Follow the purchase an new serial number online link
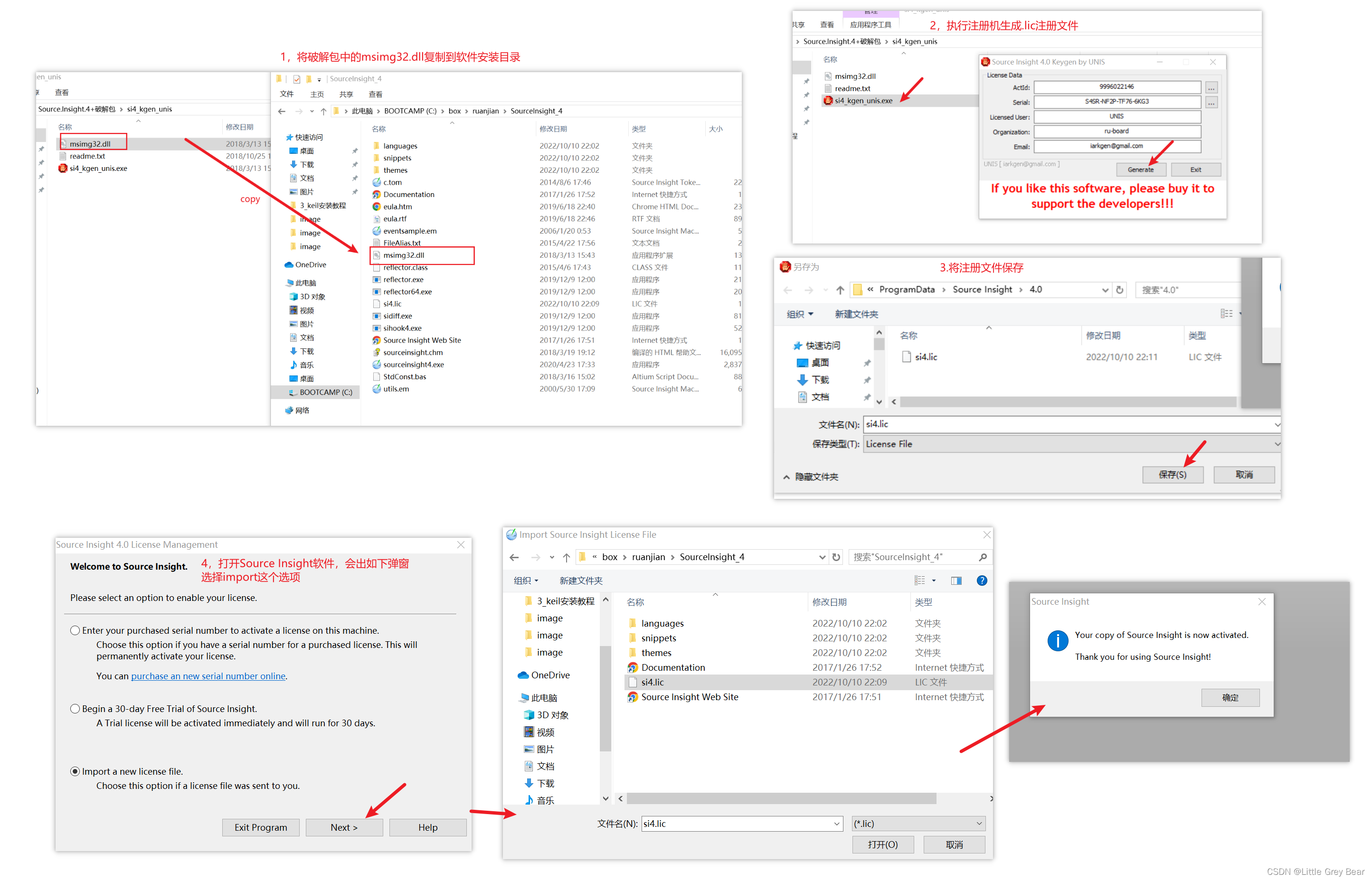Screen dimensions: 1372x881 pyautogui.click(x=208, y=676)
